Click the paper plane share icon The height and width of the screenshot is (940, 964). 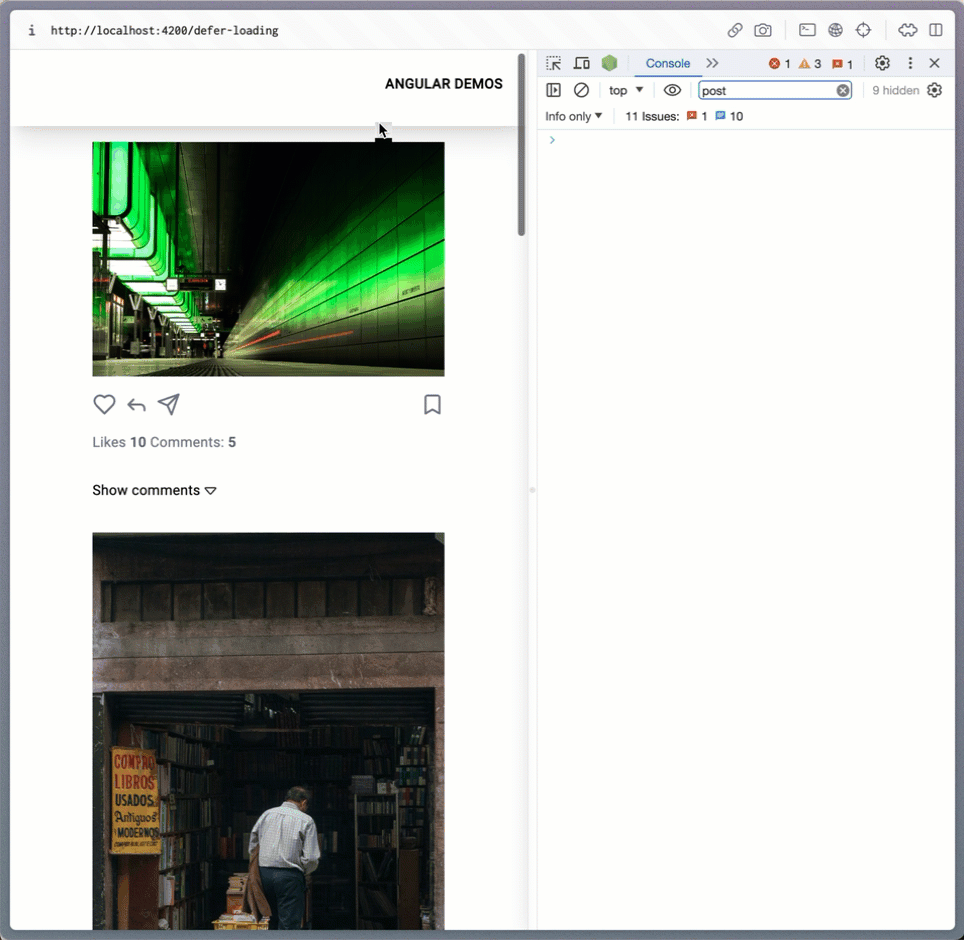169,404
